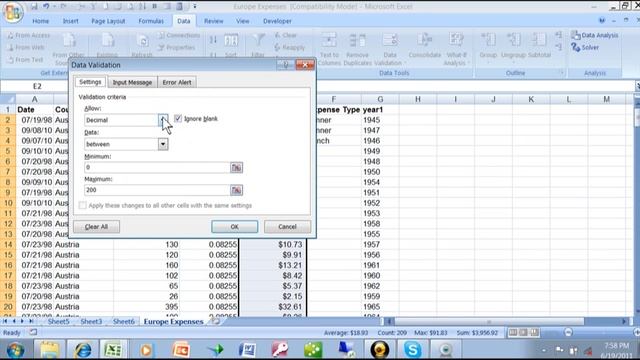Viewport: 640px width, 360px height.
Task: Select the Settings tab in the dialog
Action: (x=90, y=82)
